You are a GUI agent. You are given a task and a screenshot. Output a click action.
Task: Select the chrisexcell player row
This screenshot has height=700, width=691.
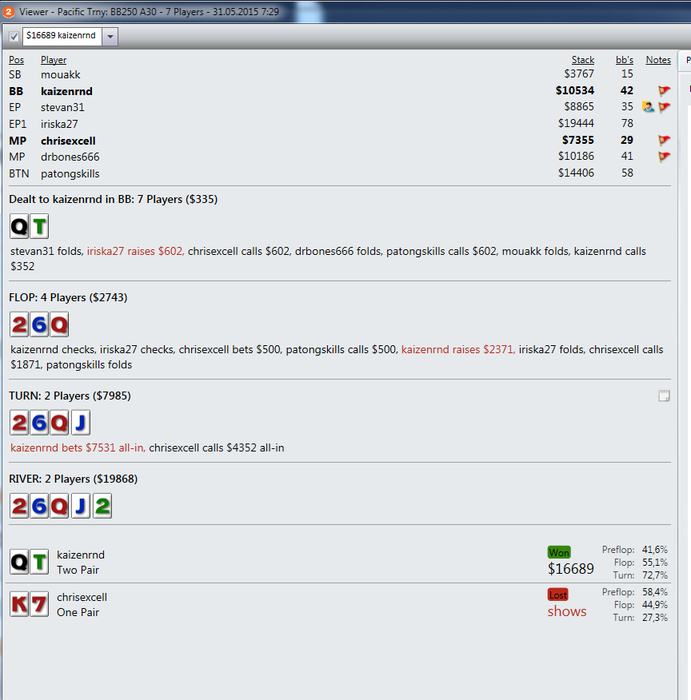click(340, 141)
